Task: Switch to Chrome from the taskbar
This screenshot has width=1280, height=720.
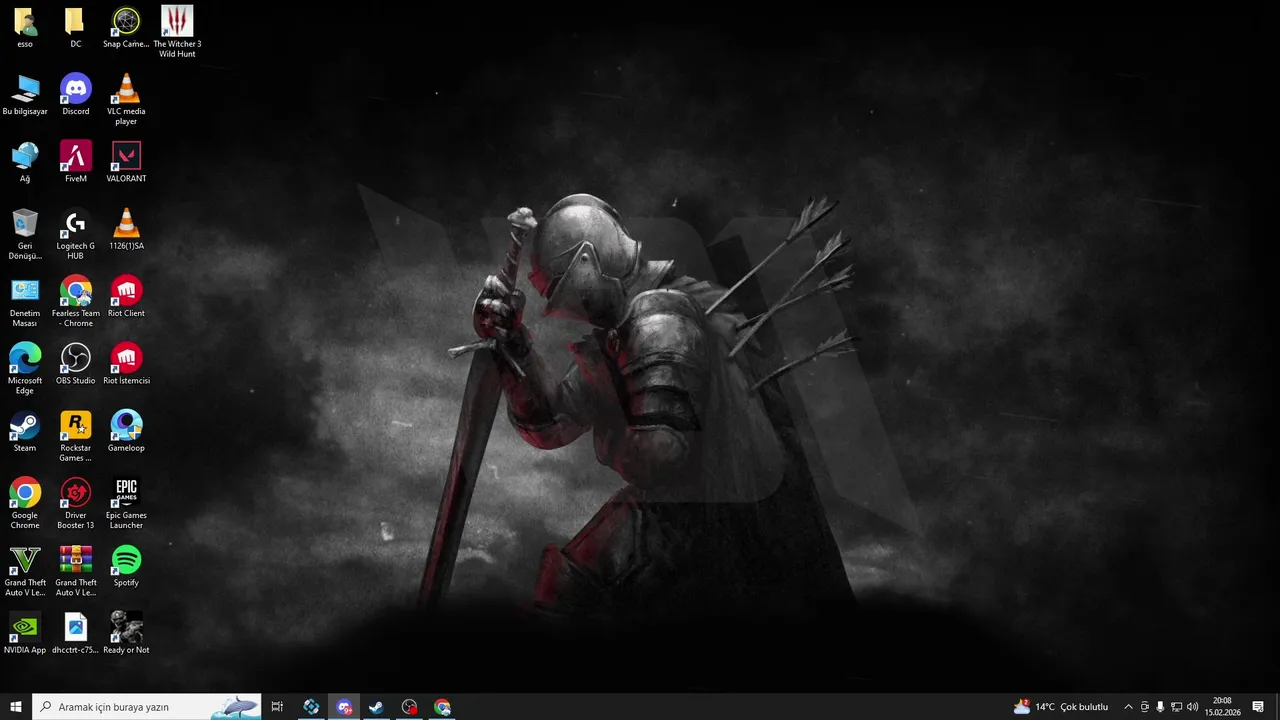Action: [x=442, y=707]
